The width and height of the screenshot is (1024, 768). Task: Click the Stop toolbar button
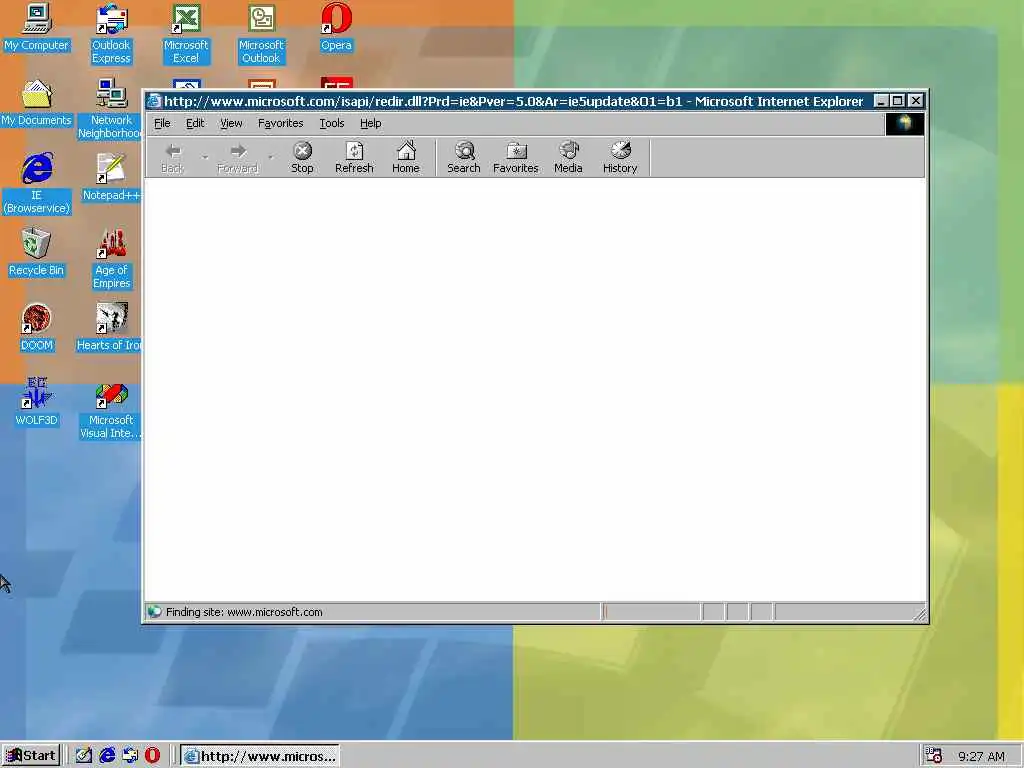pyautogui.click(x=302, y=157)
